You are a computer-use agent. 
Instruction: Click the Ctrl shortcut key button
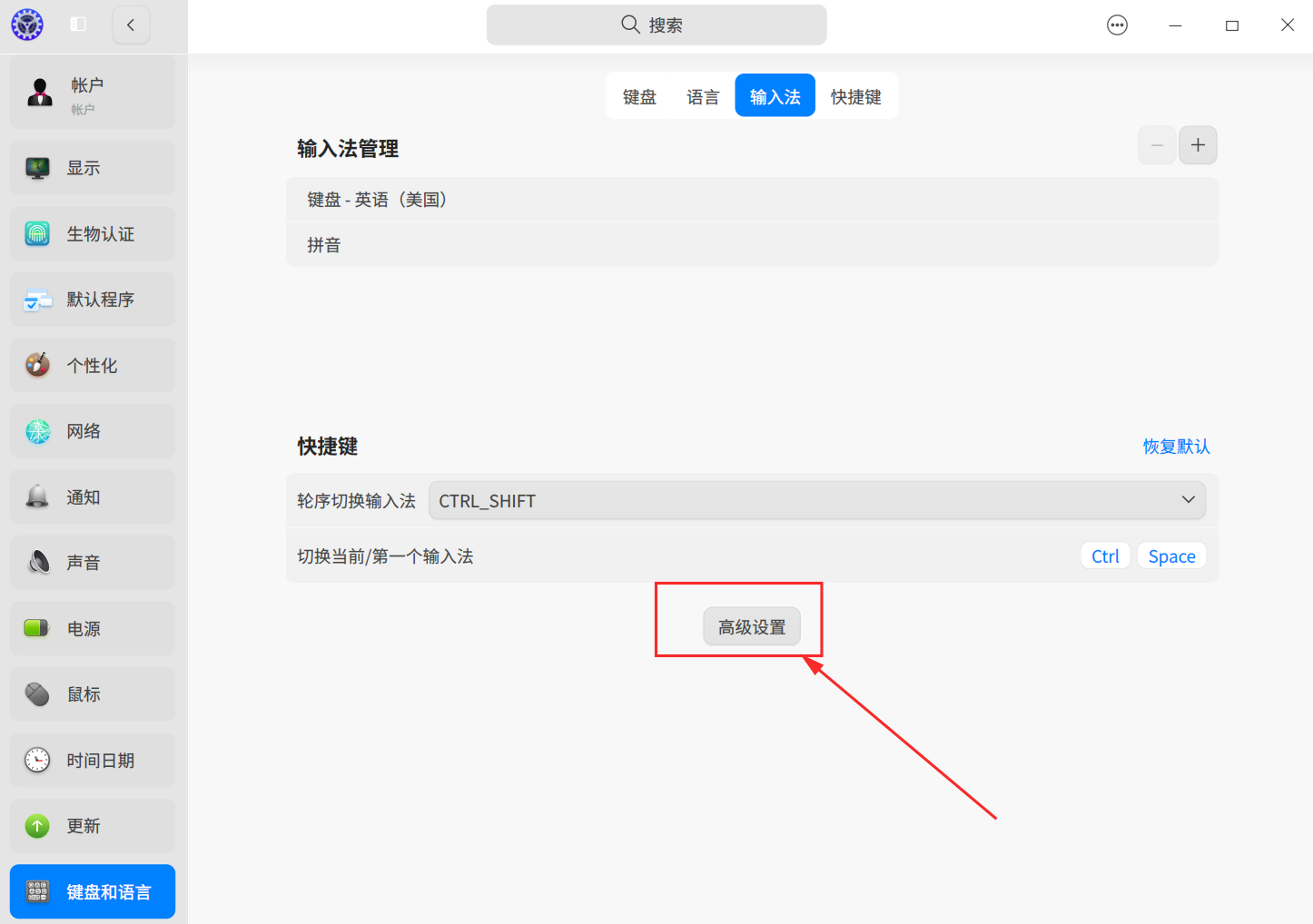coord(1105,556)
